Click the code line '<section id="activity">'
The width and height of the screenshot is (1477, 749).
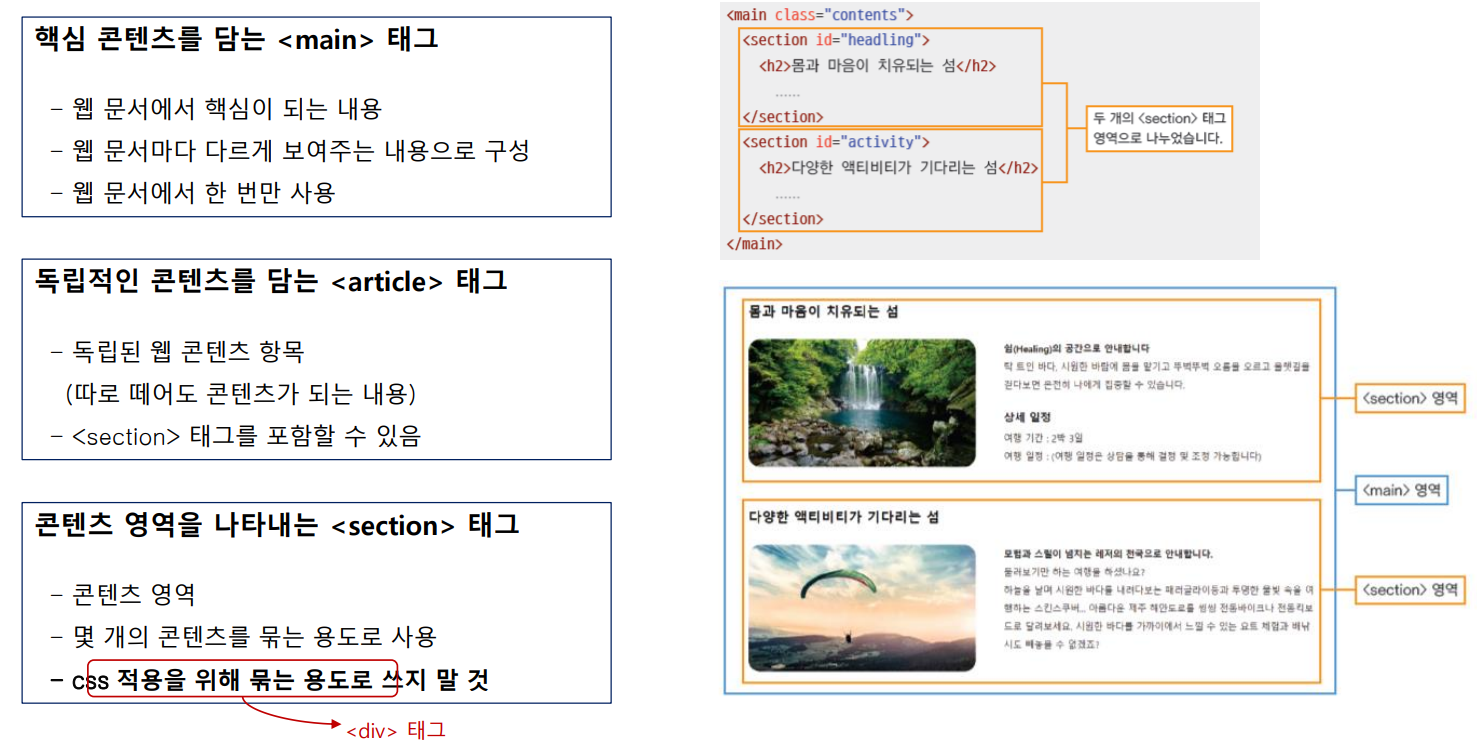pos(836,142)
